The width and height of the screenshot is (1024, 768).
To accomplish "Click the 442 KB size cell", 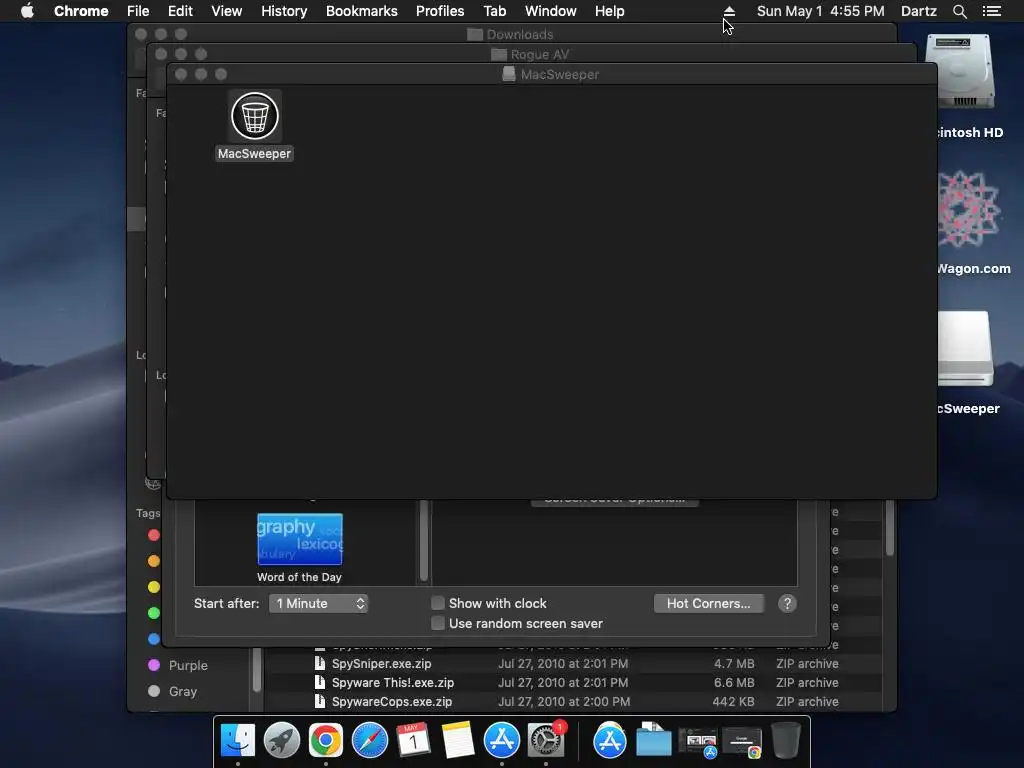I will tap(733, 701).
